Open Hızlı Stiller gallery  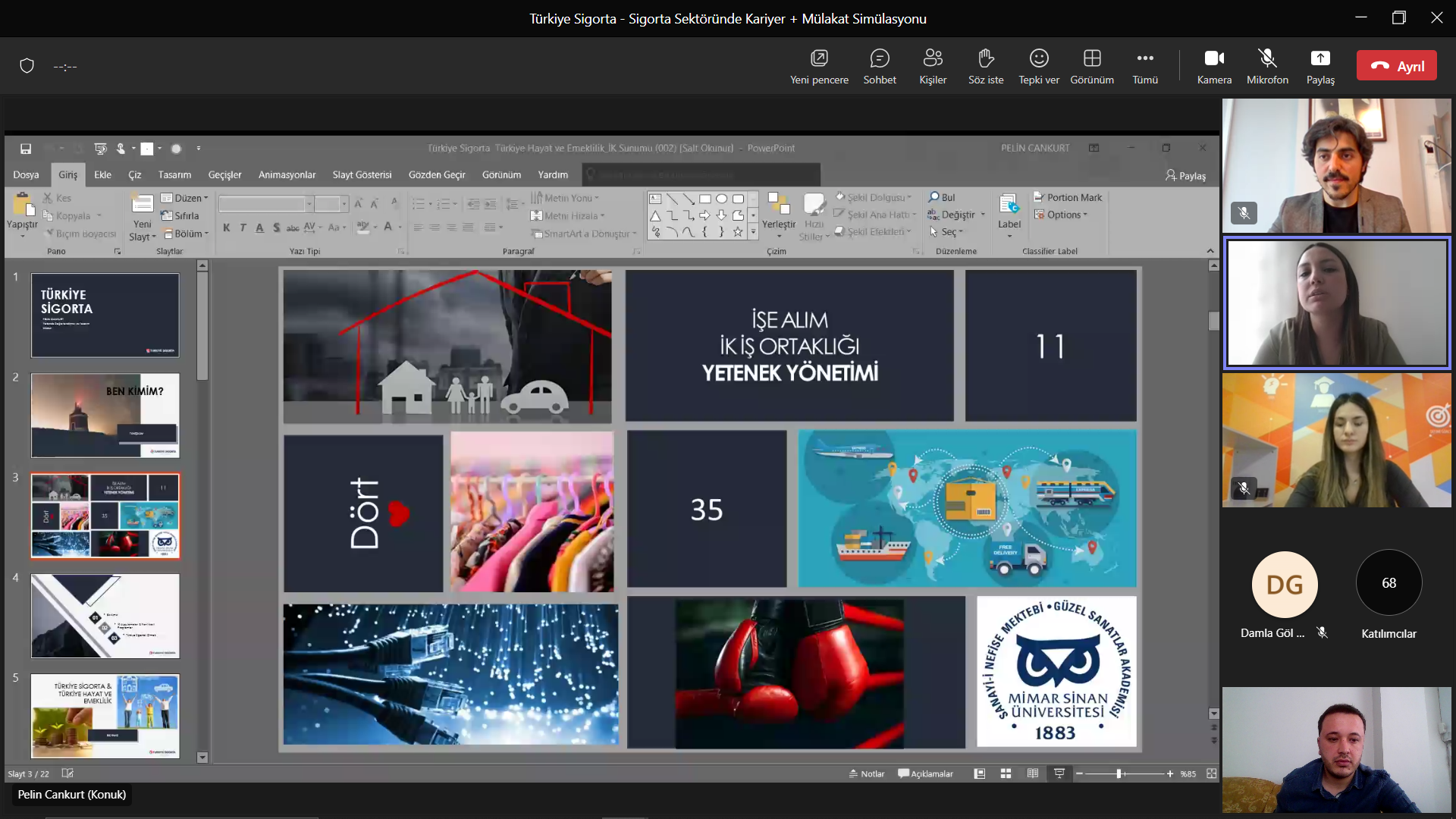[x=814, y=218]
